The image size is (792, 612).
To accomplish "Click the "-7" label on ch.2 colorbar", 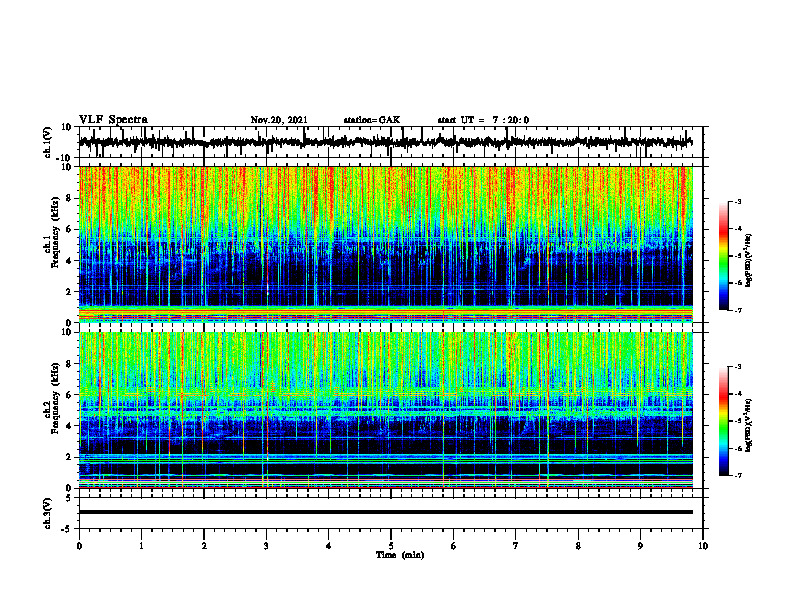I will click(738, 476).
